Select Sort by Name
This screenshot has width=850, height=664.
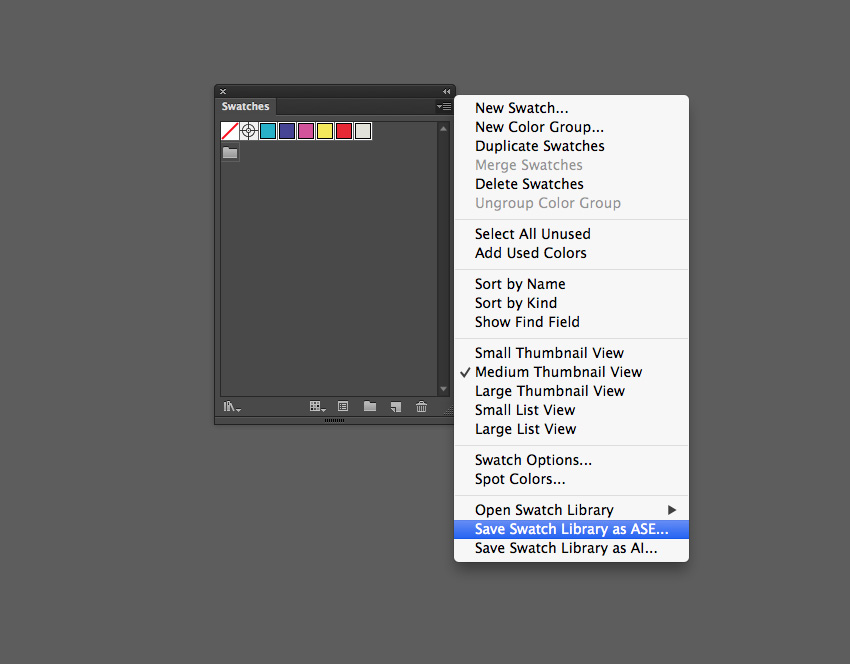pyautogui.click(x=571, y=283)
